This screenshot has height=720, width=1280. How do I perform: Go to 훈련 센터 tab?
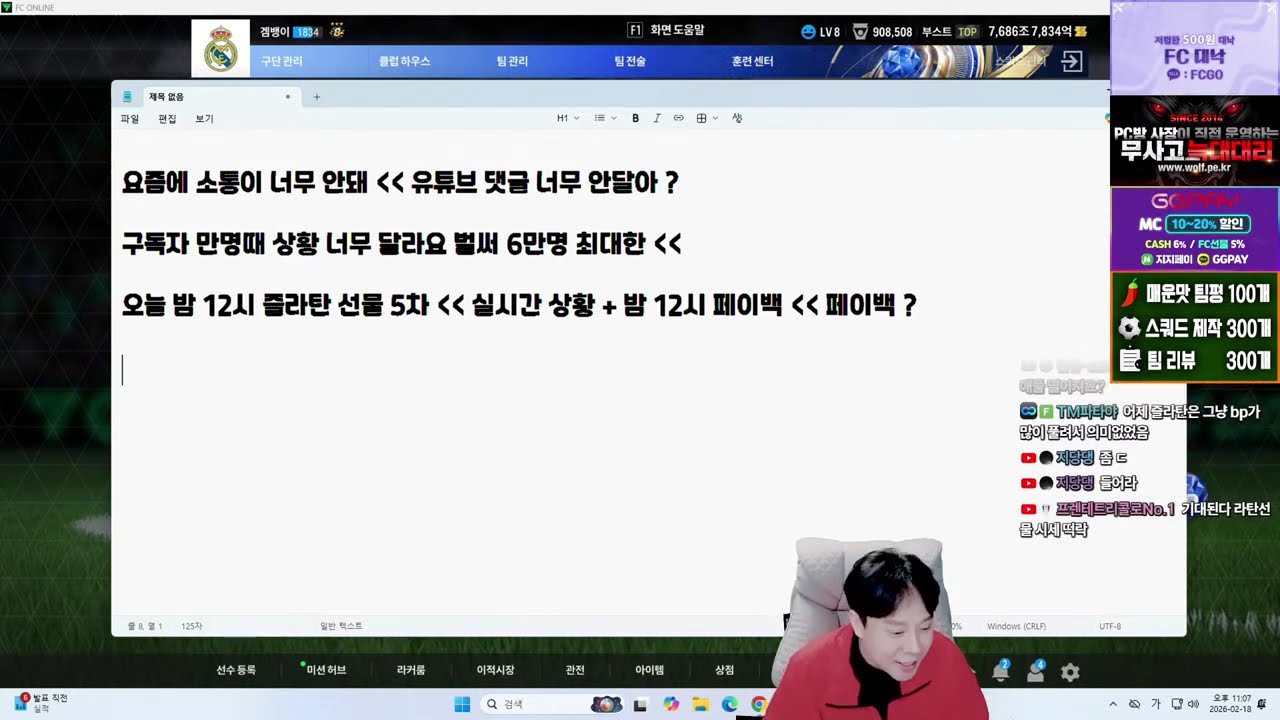point(753,61)
